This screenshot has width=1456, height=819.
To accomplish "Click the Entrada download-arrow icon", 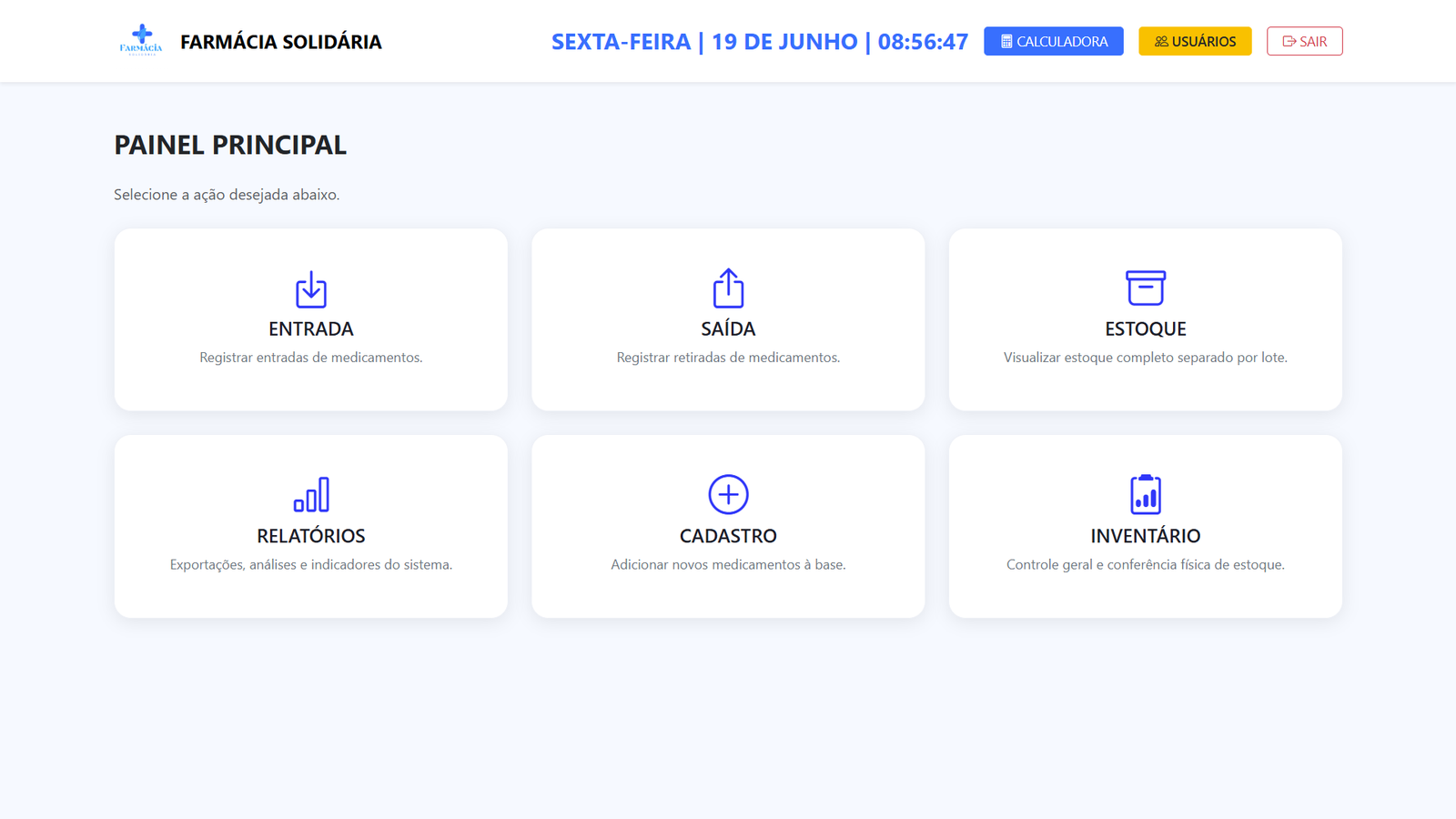I will tap(311, 289).
